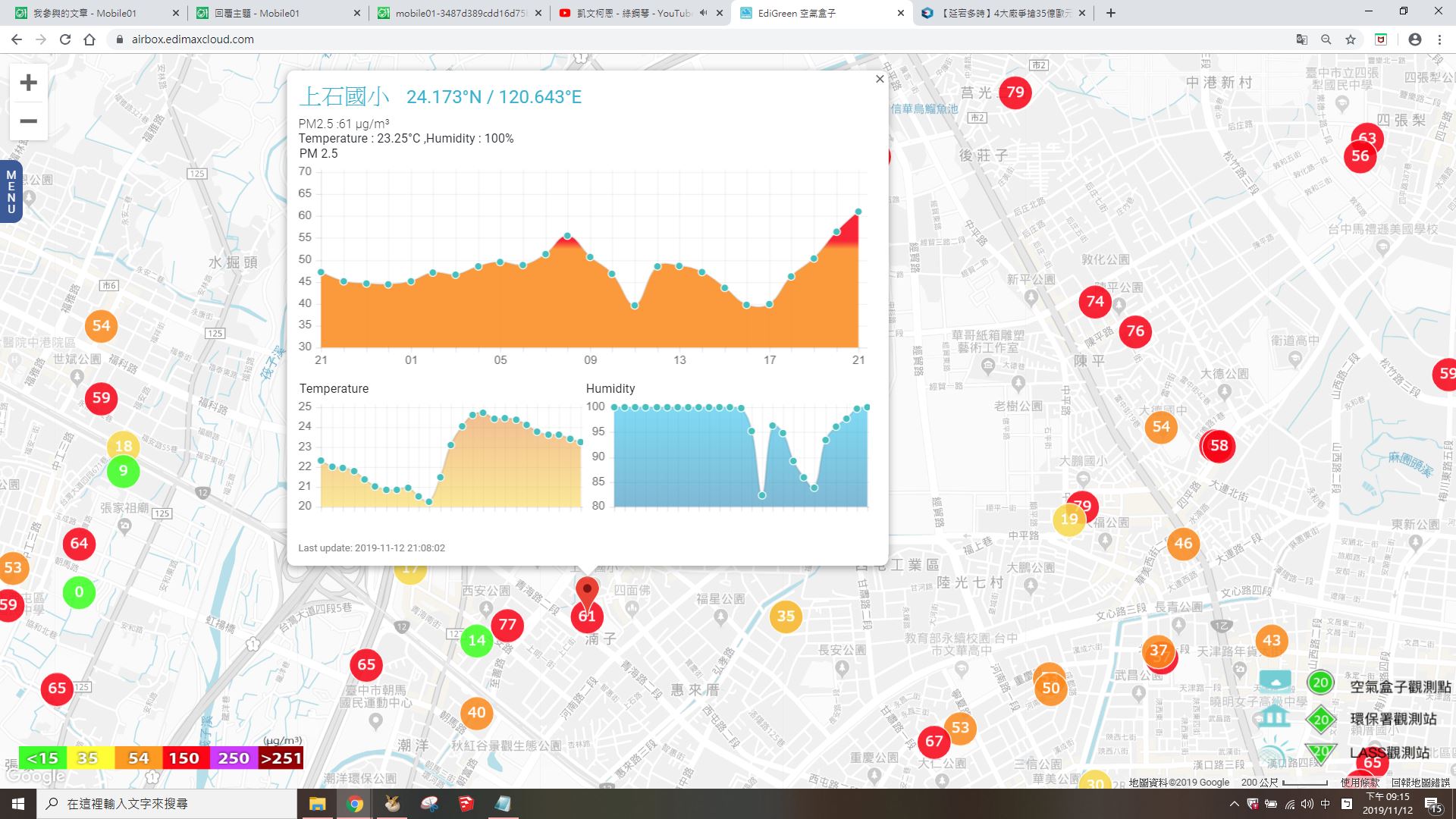Open the notification center with 15 badge

1433,805
